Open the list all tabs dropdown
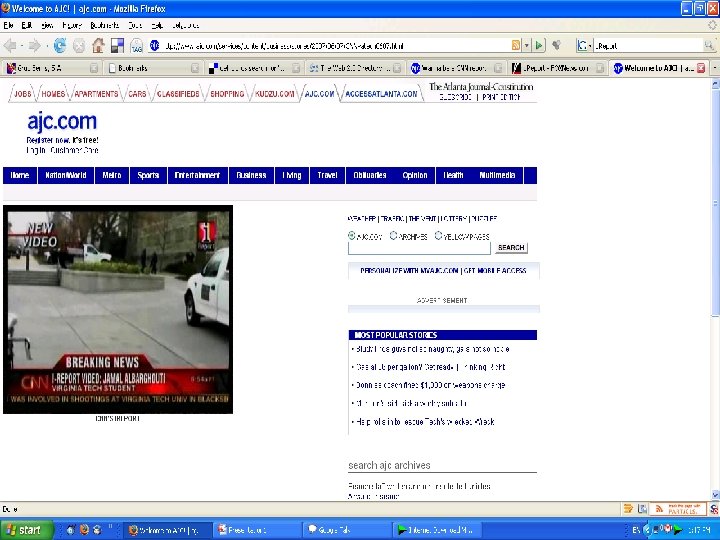The height and width of the screenshot is (540, 720). (x=715, y=68)
